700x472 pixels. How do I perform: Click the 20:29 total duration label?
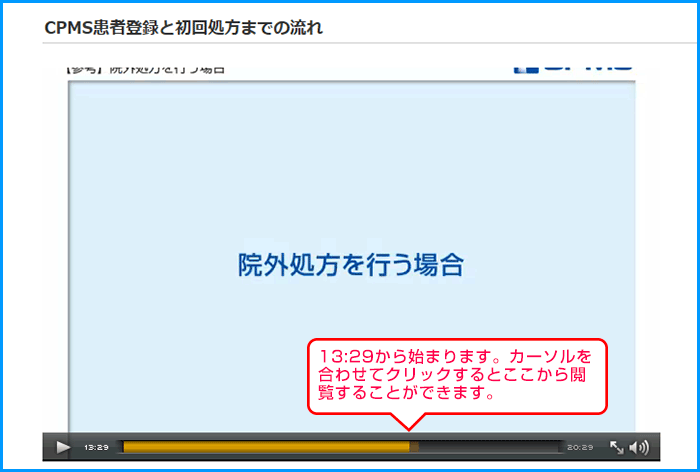click(x=580, y=447)
